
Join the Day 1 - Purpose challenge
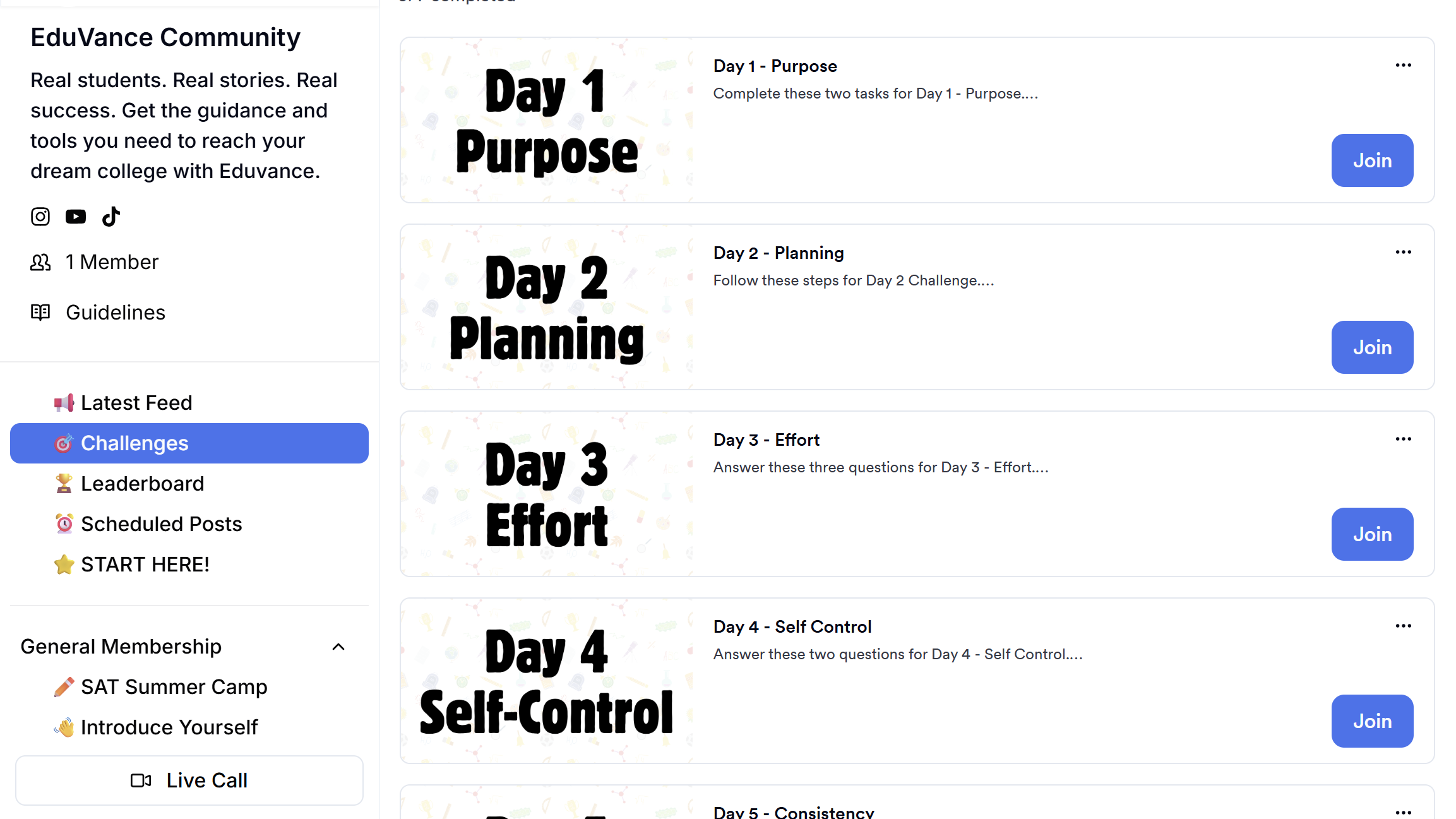pos(1372,160)
